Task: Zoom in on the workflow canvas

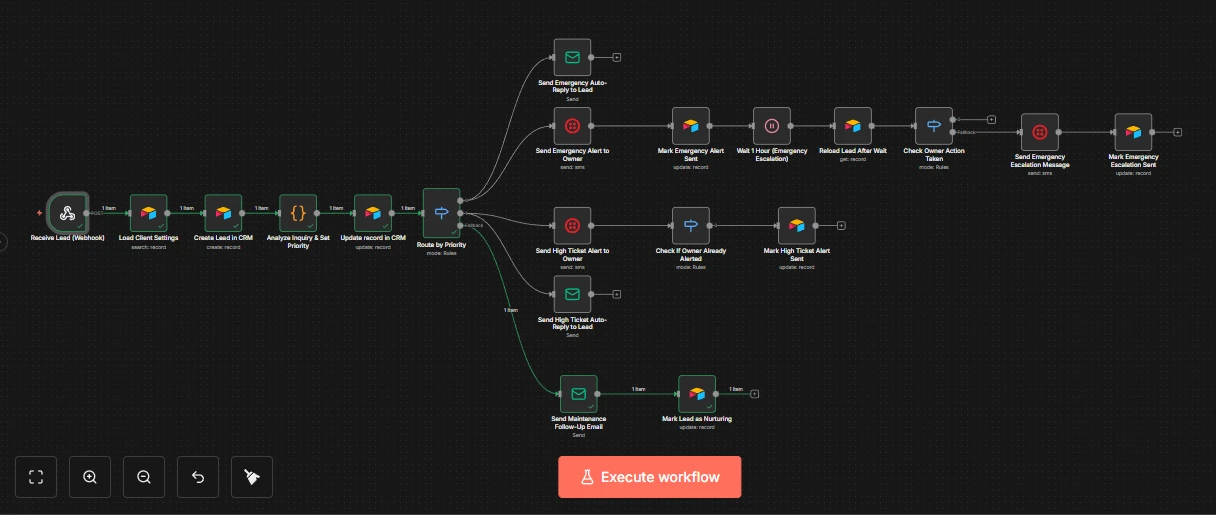Action: [x=90, y=477]
